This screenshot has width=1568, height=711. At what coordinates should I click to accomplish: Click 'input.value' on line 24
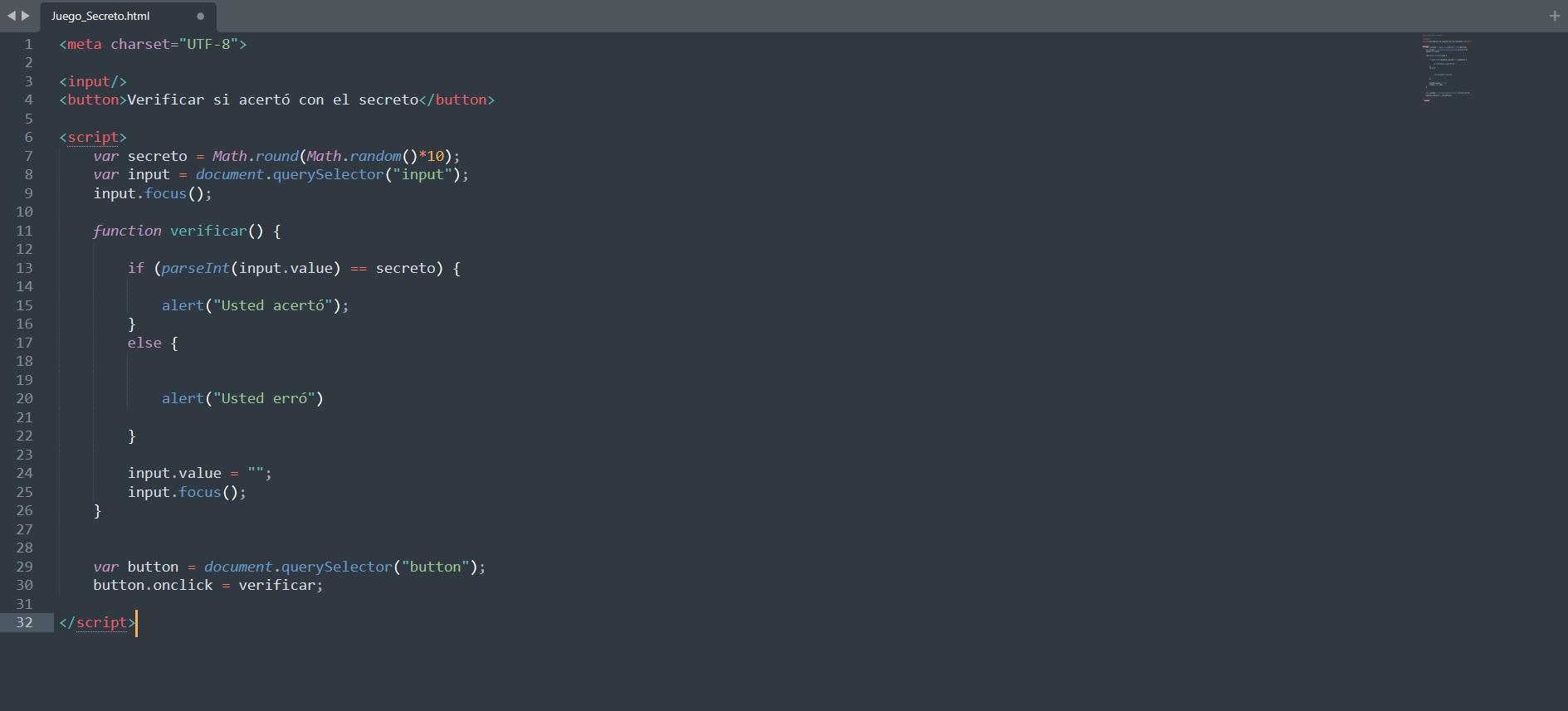[174, 473]
